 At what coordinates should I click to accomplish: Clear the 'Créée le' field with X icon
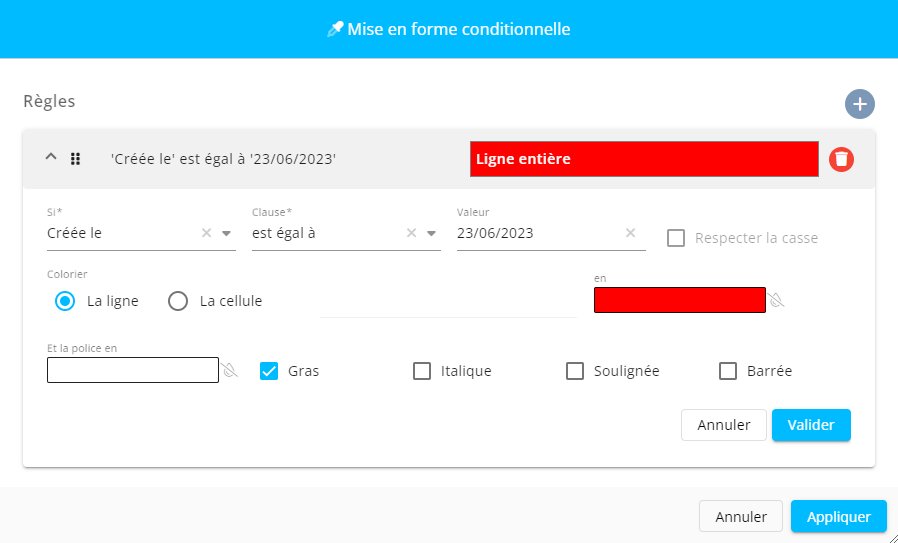pos(207,233)
